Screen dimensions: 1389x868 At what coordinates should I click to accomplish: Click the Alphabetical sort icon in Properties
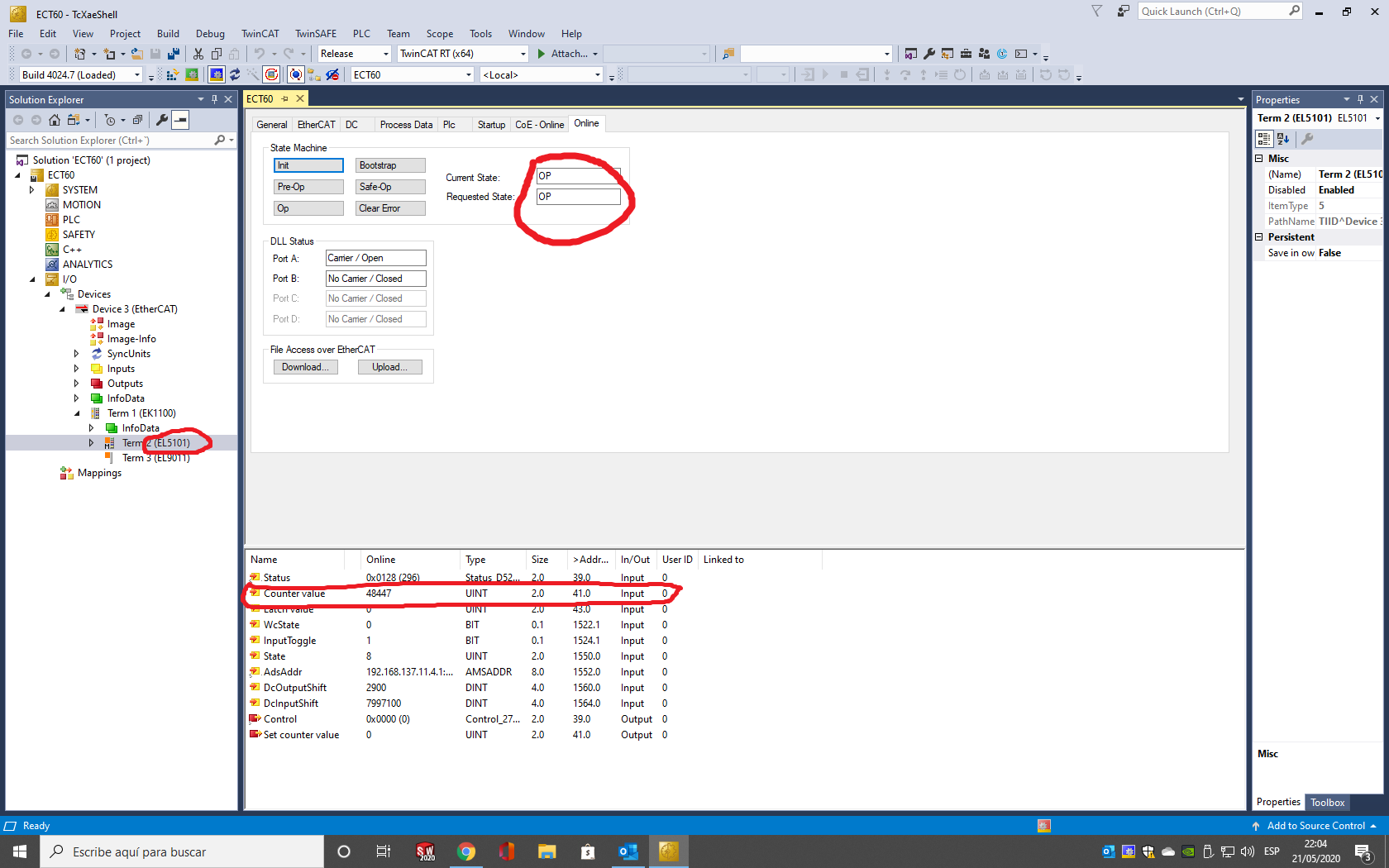1283,139
